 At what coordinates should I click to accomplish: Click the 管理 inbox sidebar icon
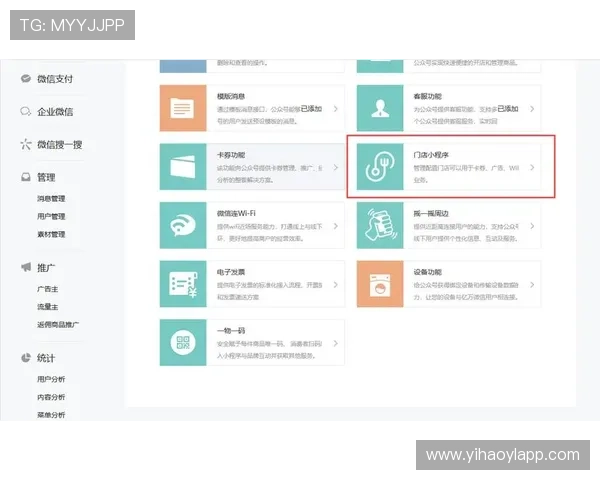click(x=26, y=177)
